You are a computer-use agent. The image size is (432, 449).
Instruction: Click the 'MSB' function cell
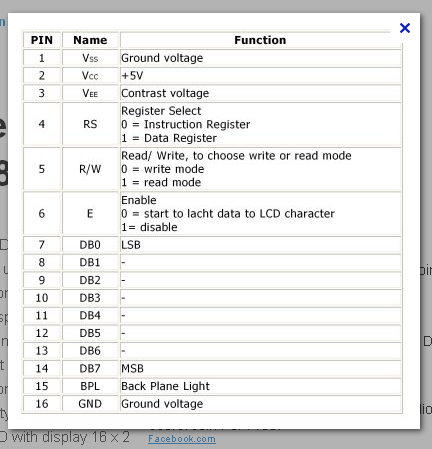260,369
